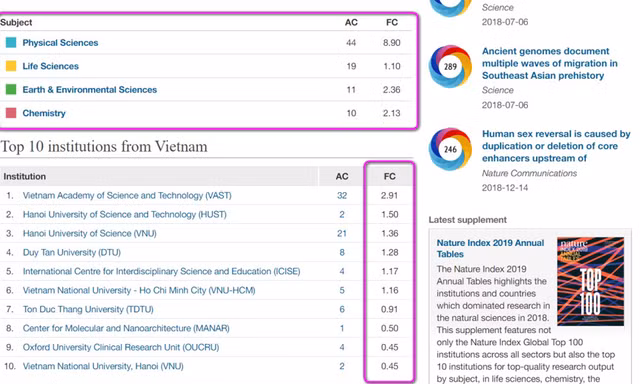Click the FC value 1.50 for HUST

point(389,214)
